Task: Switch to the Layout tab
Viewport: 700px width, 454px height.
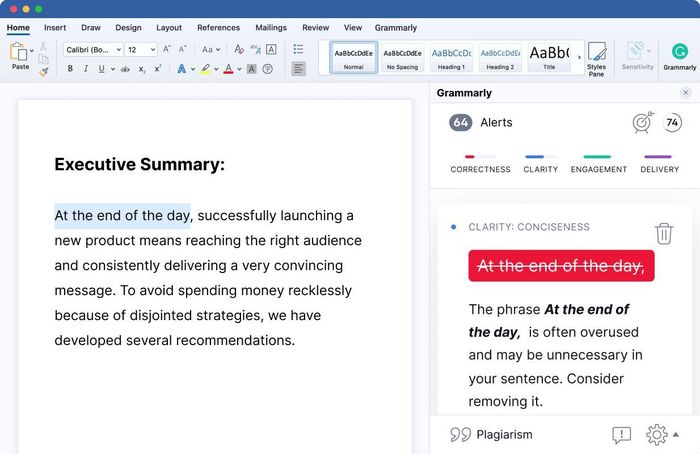Action: point(169,28)
